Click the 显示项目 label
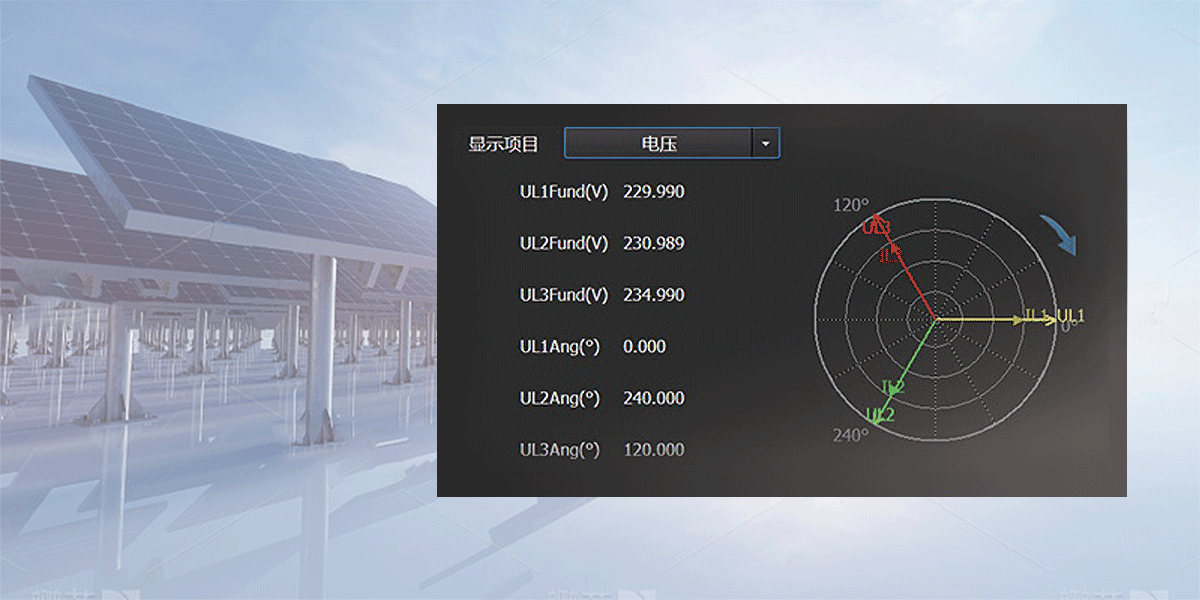 503,144
